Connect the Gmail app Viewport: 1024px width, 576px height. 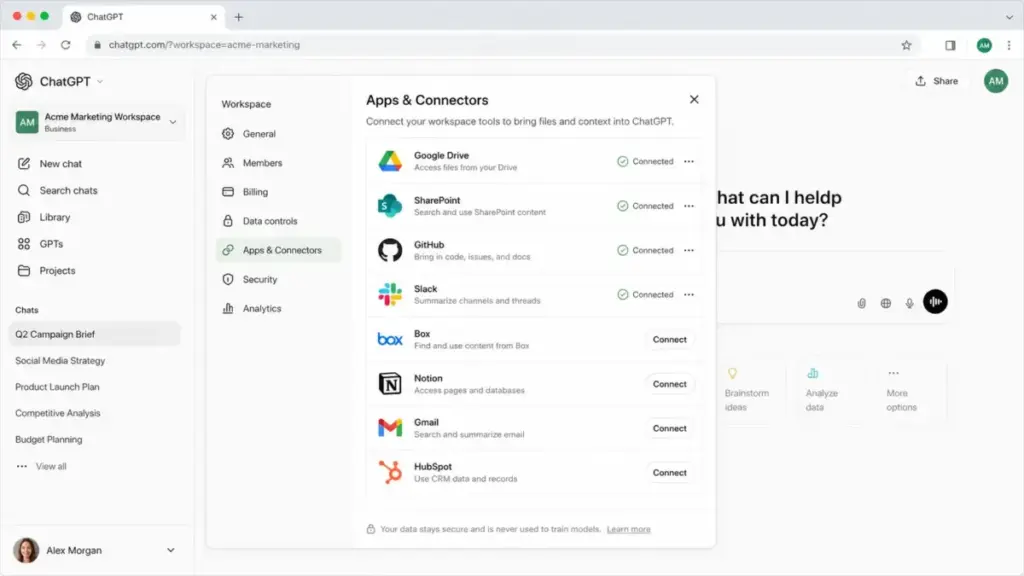pos(669,428)
